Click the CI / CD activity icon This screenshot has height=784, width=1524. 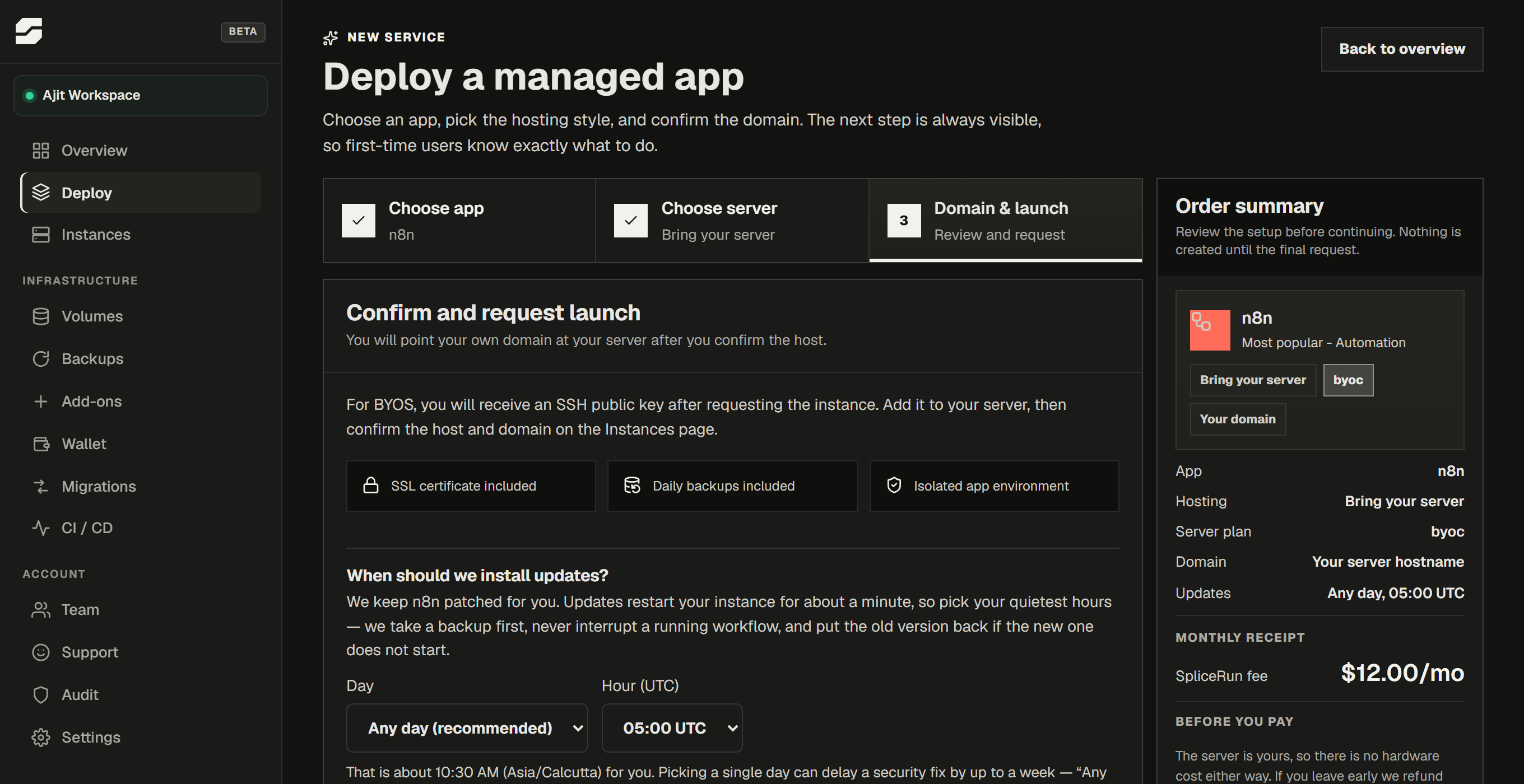point(41,528)
